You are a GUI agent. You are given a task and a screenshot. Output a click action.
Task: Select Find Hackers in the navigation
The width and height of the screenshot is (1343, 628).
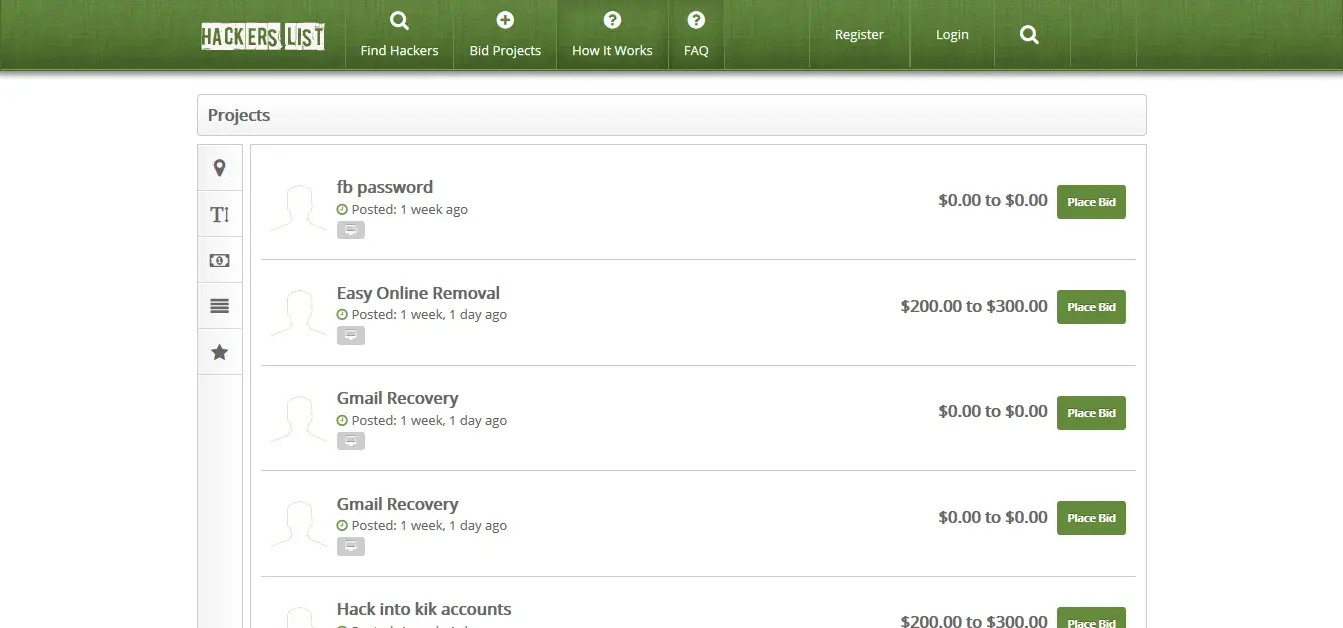(398, 34)
